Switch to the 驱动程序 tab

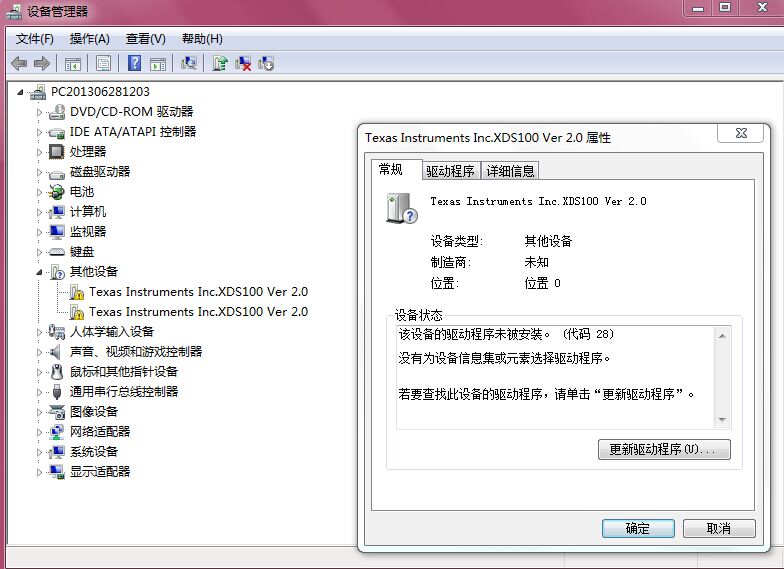pyautogui.click(x=450, y=171)
